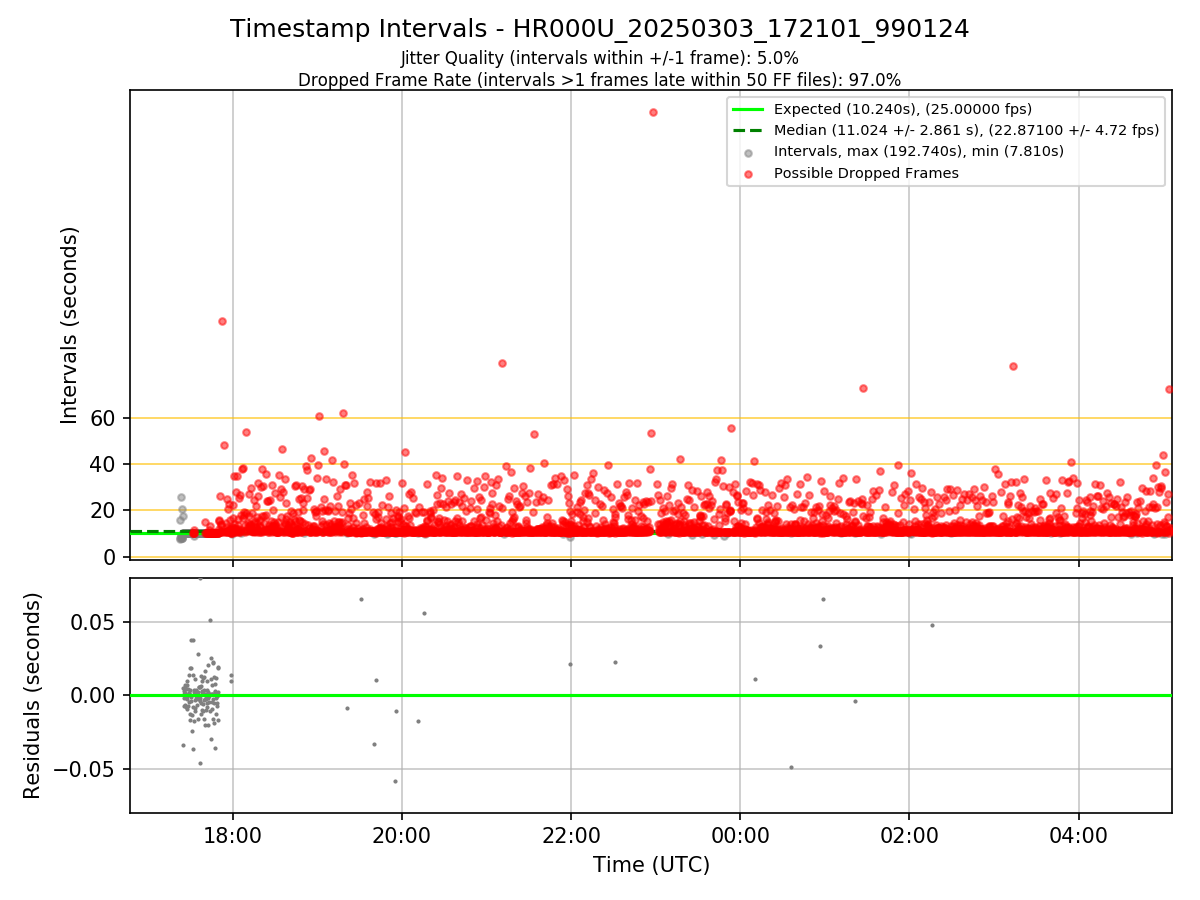Click the highest red outlier point near 23:00
This screenshot has height=900, width=1200.
coord(653,112)
